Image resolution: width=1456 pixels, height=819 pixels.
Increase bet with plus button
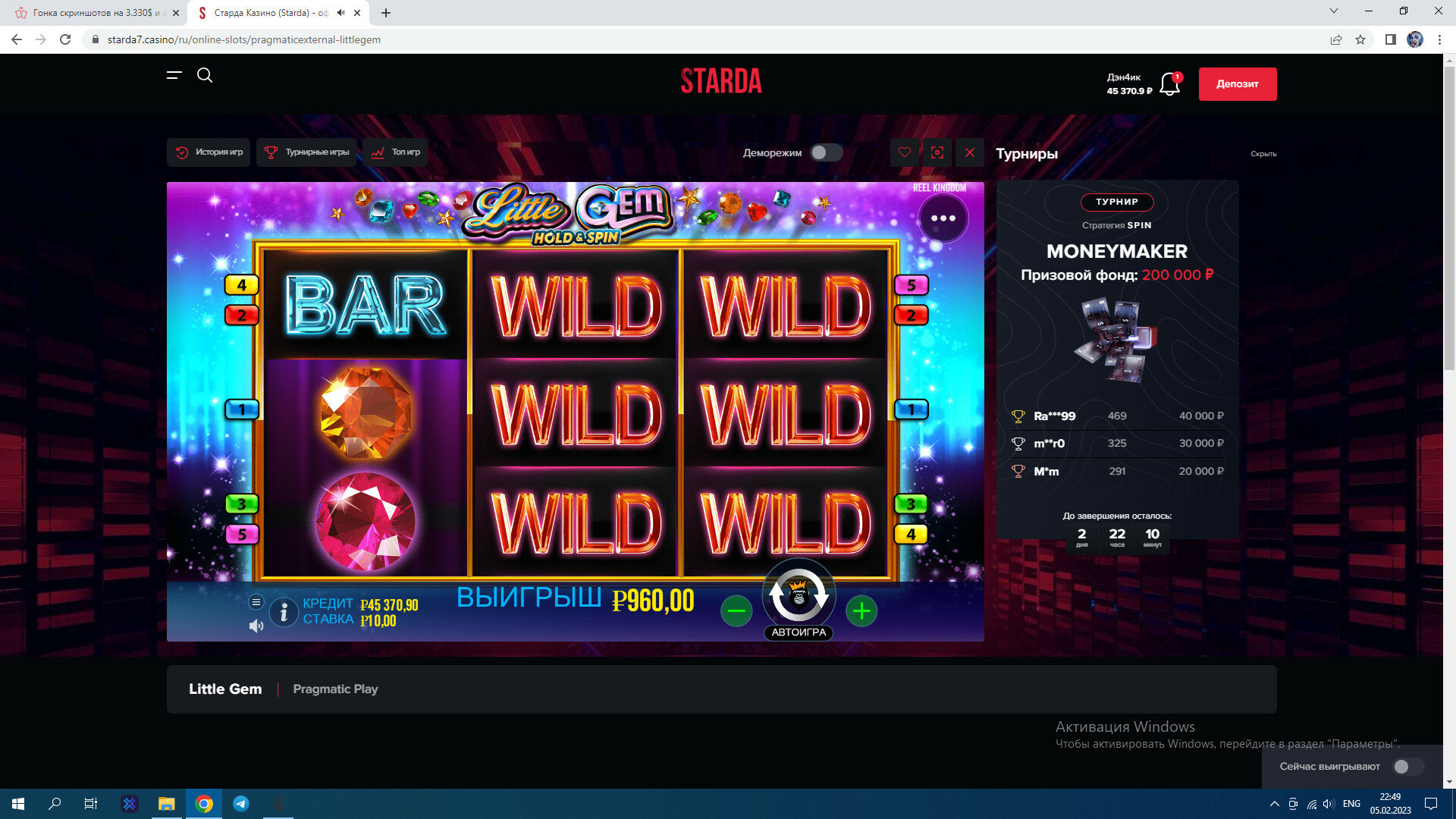coord(861,610)
